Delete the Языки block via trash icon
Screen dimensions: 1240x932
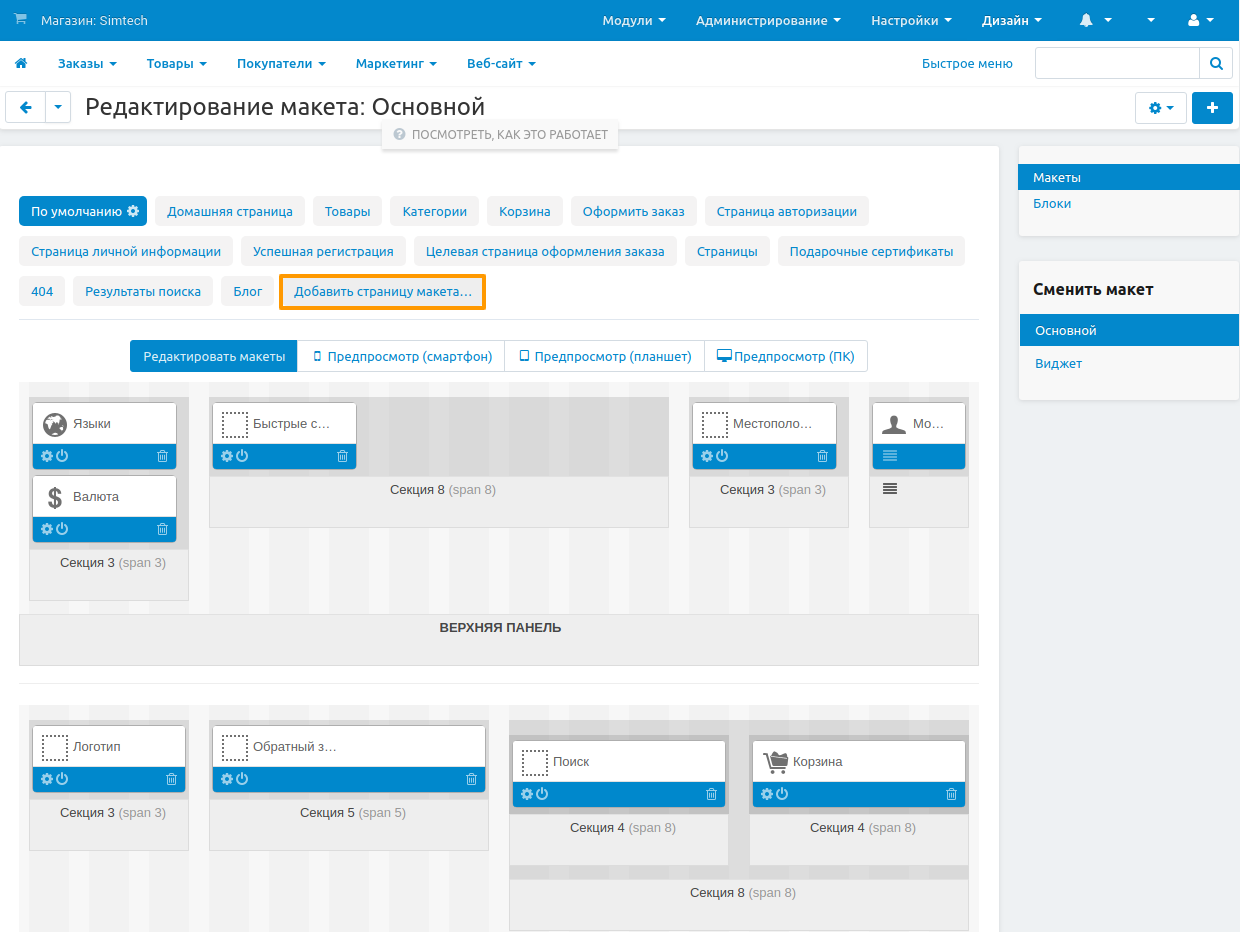163,456
